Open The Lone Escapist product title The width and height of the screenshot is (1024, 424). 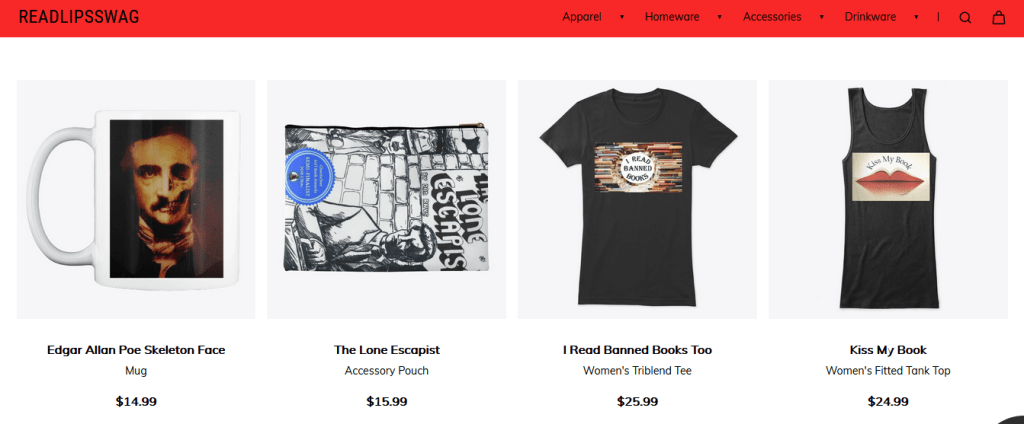pyautogui.click(x=387, y=350)
